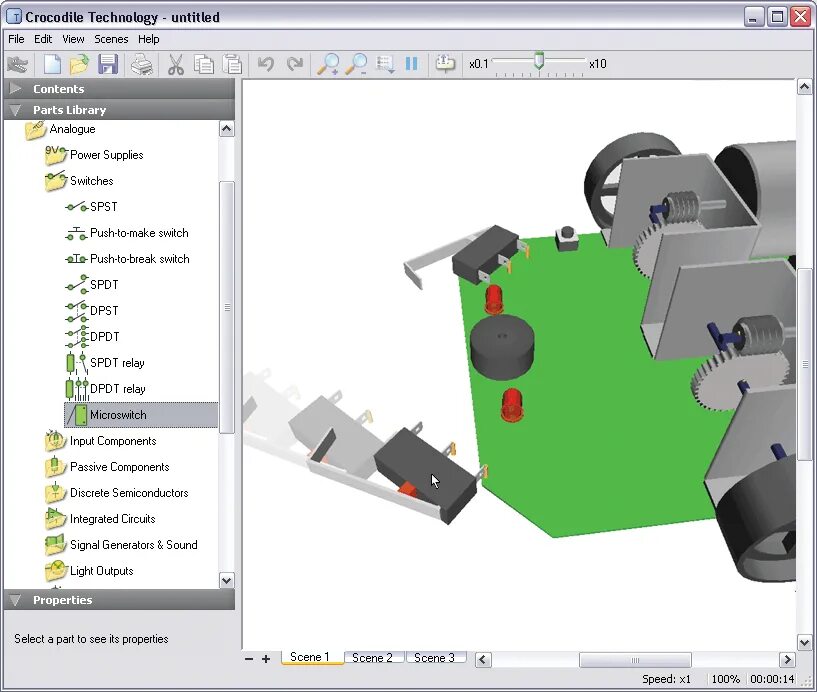Expand the Passive Components folder
Image resolution: width=817 pixels, height=692 pixels.
pyautogui.click(x=107, y=467)
